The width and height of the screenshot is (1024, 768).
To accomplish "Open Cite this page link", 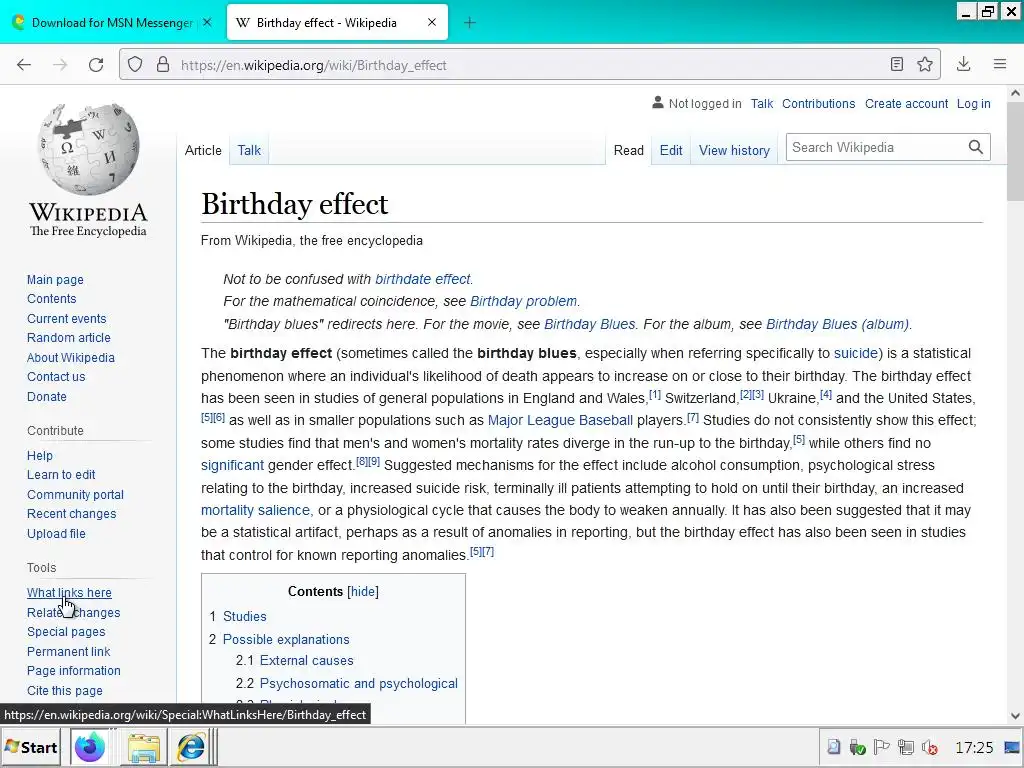I will (65, 690).
